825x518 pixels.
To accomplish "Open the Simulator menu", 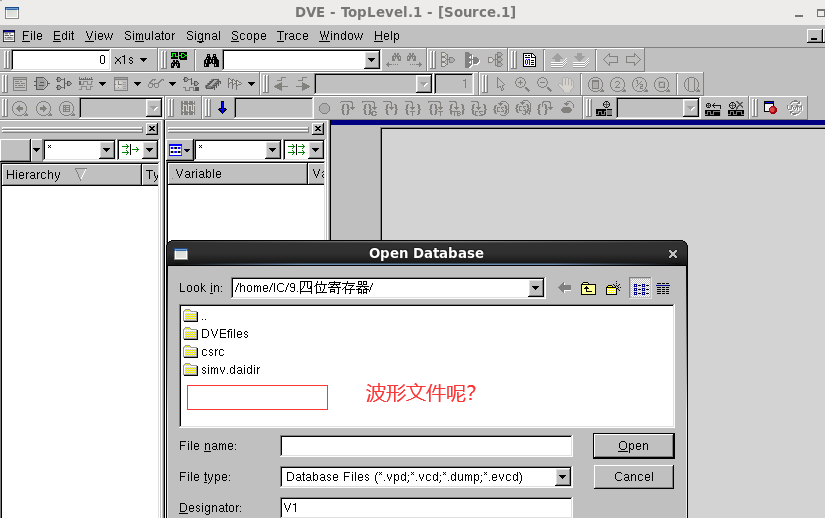I will [x=149, y=36].
